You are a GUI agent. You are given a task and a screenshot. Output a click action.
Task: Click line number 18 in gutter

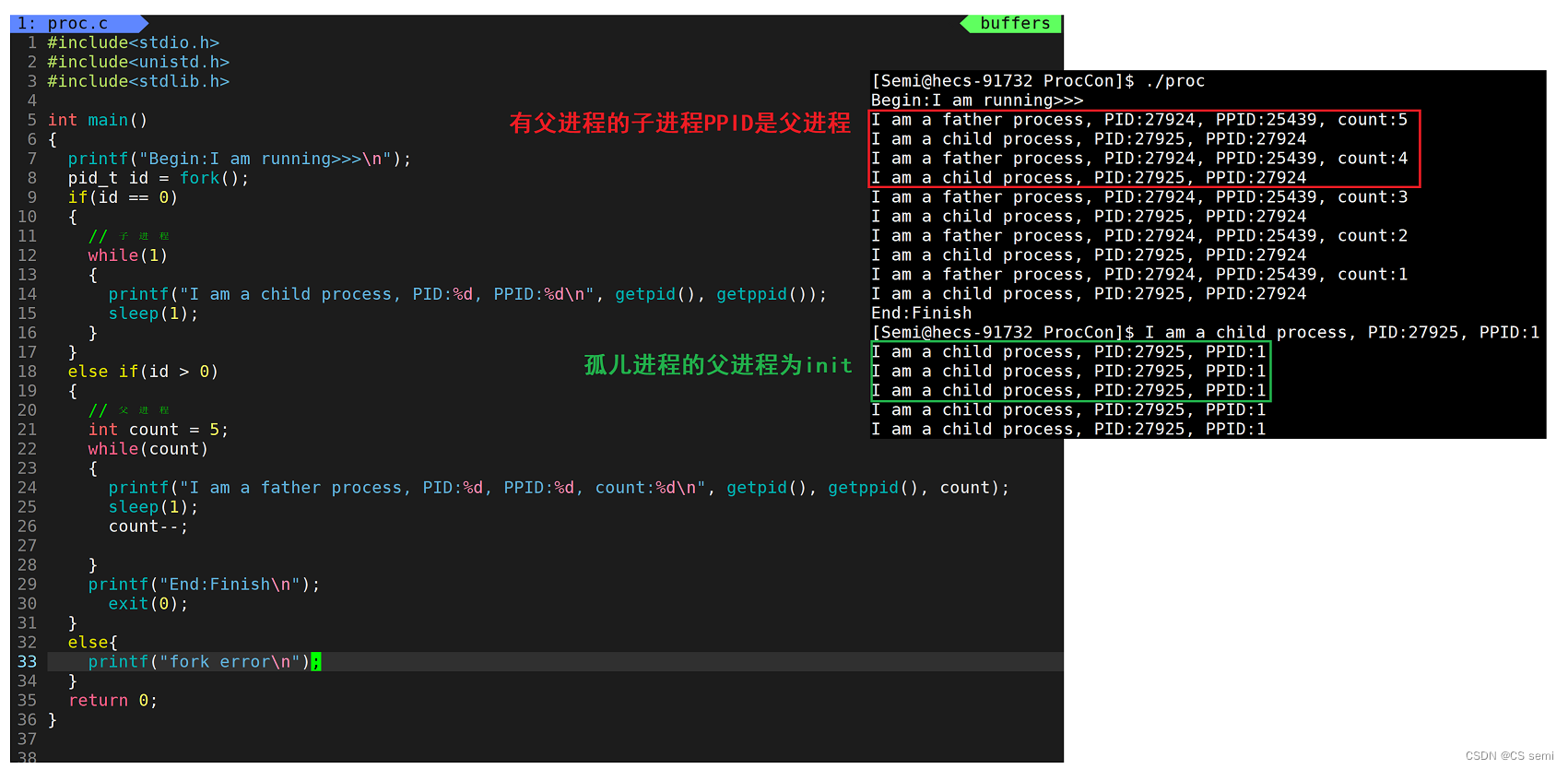[27, 372]
